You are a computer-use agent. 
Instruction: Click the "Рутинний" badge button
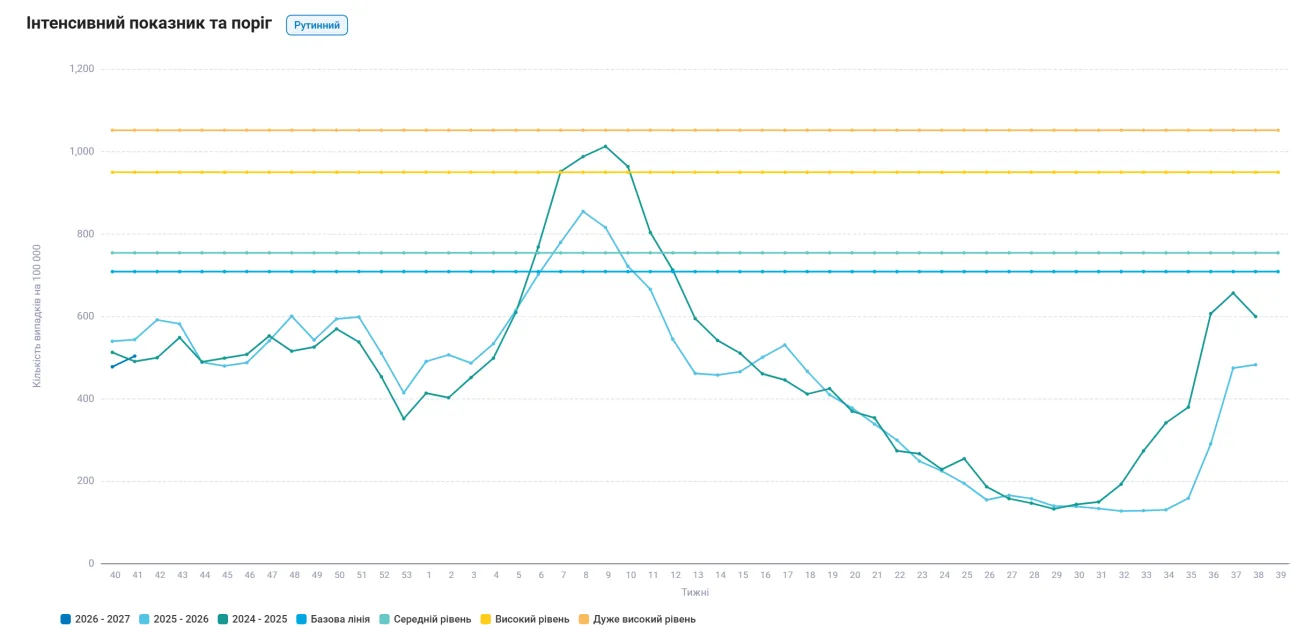317,25
